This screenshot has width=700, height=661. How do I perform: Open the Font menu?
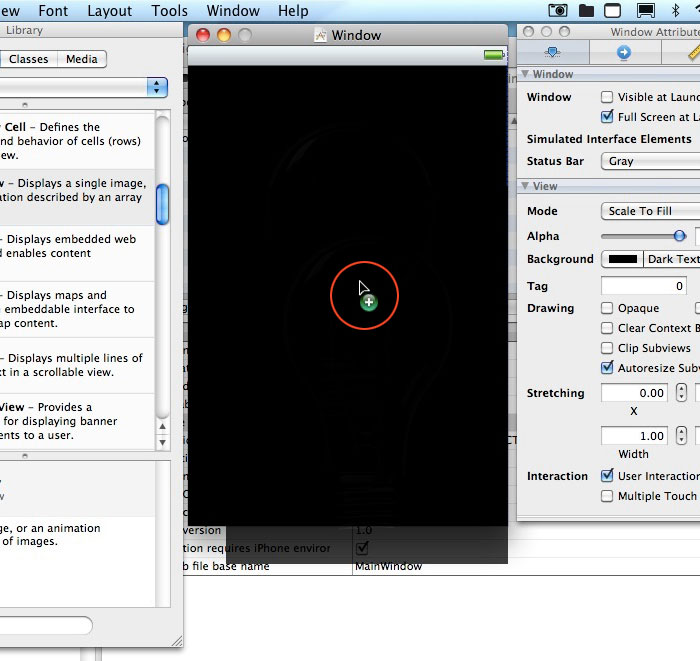point(53,11)
